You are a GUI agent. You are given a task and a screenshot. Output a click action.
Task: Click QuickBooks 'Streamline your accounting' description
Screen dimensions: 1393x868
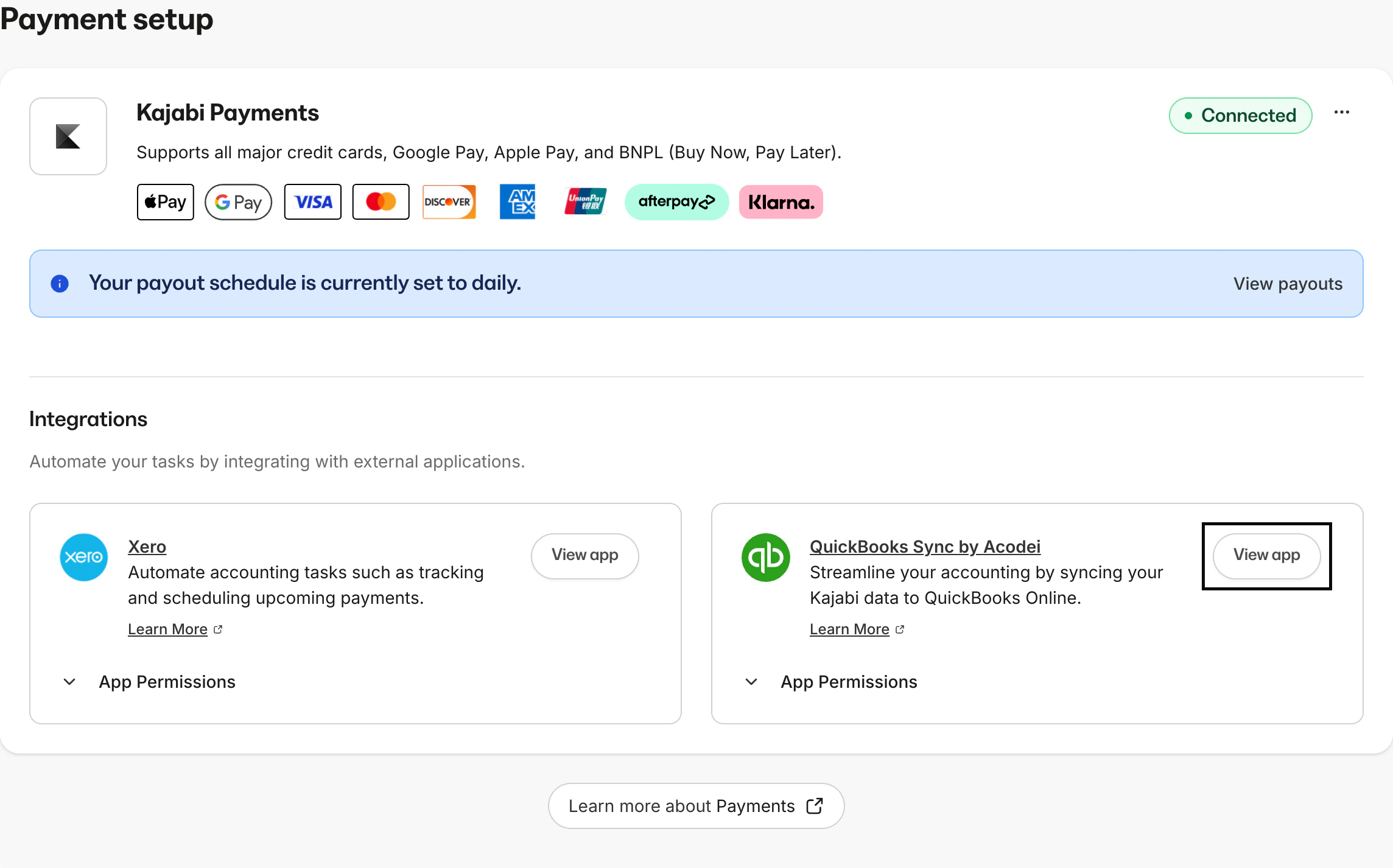pyautogui.click(x=986, y=585)
